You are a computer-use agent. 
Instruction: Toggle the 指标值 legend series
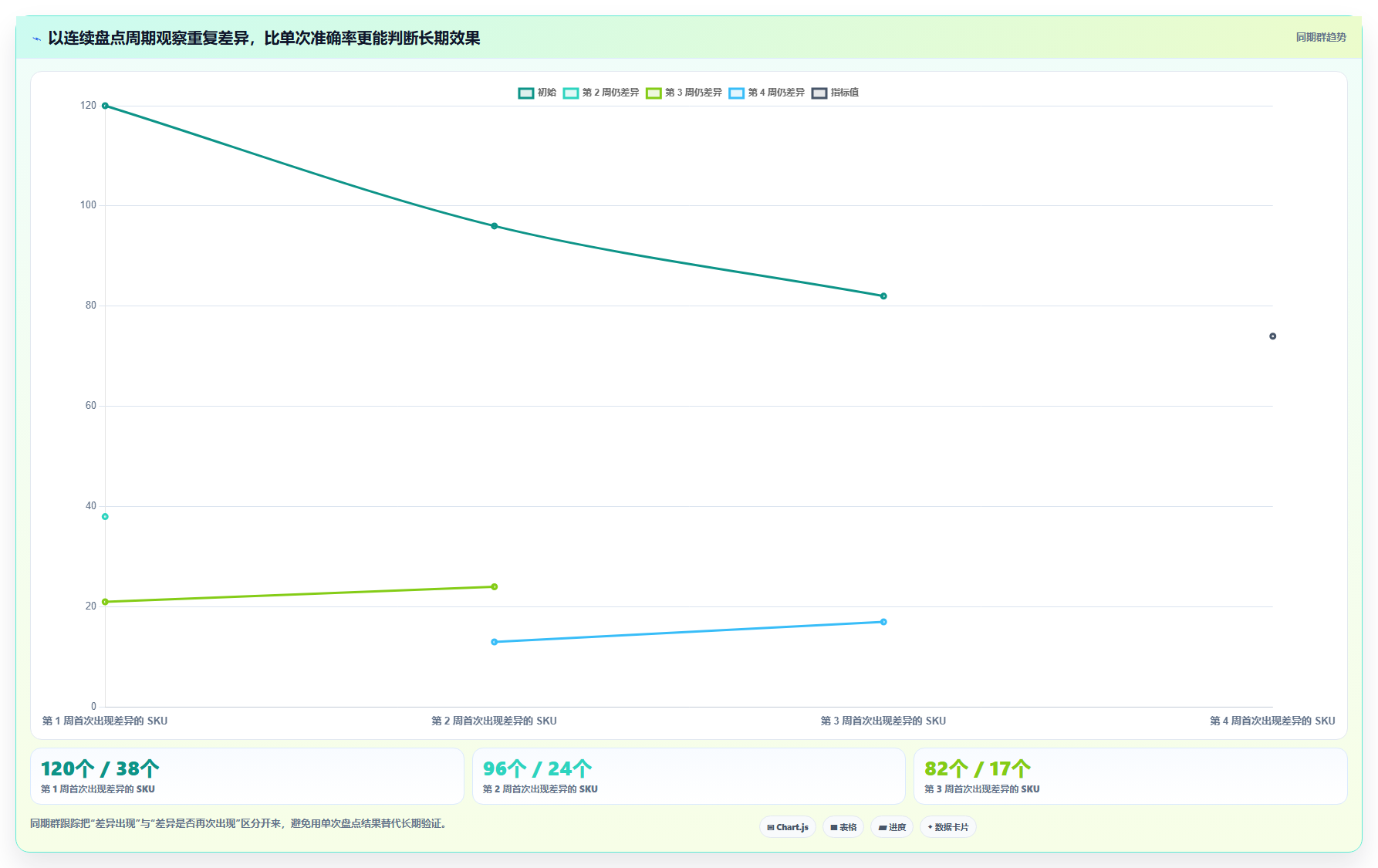pos(835,93)
